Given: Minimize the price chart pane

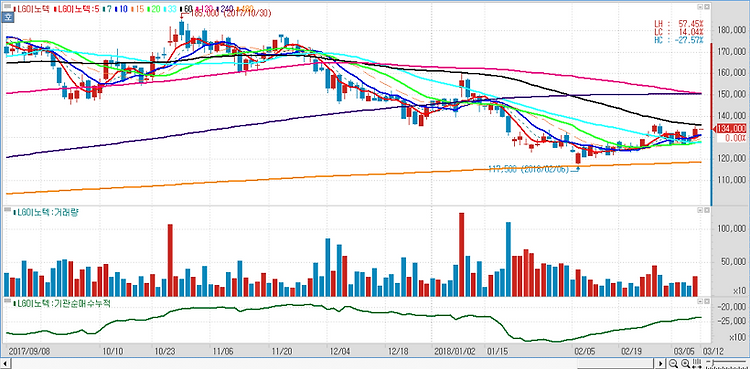Looking at the screenshot, I should pos(700,7).
